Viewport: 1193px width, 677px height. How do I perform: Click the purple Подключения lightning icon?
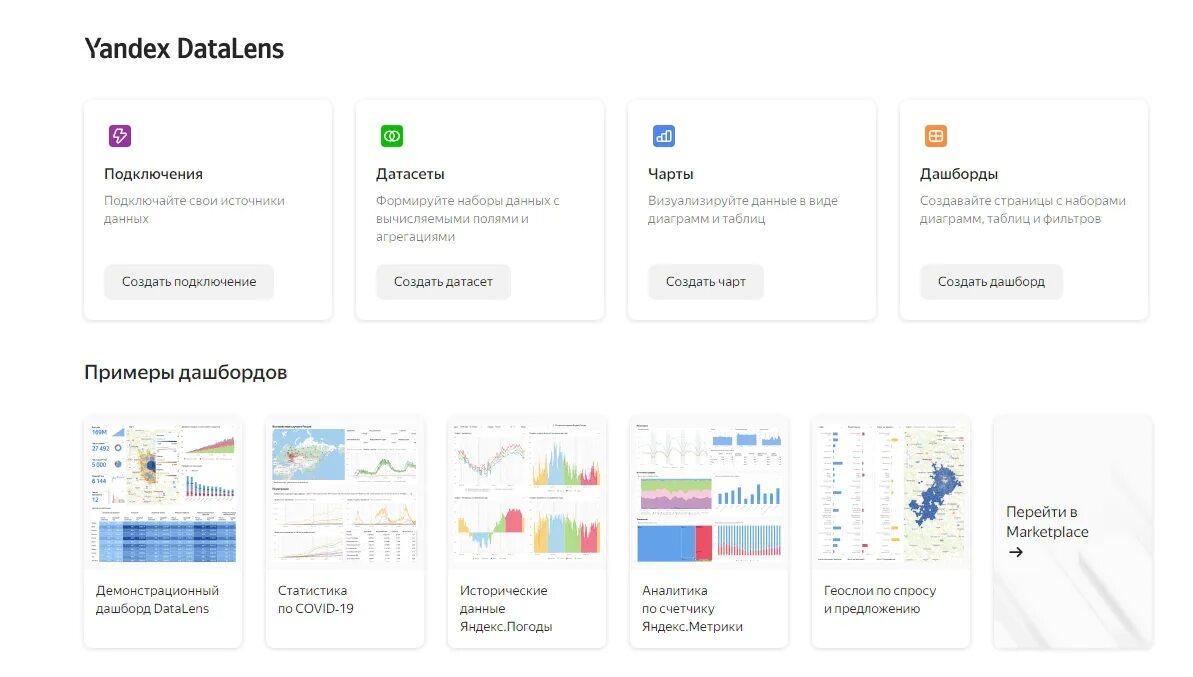(120, 136)
